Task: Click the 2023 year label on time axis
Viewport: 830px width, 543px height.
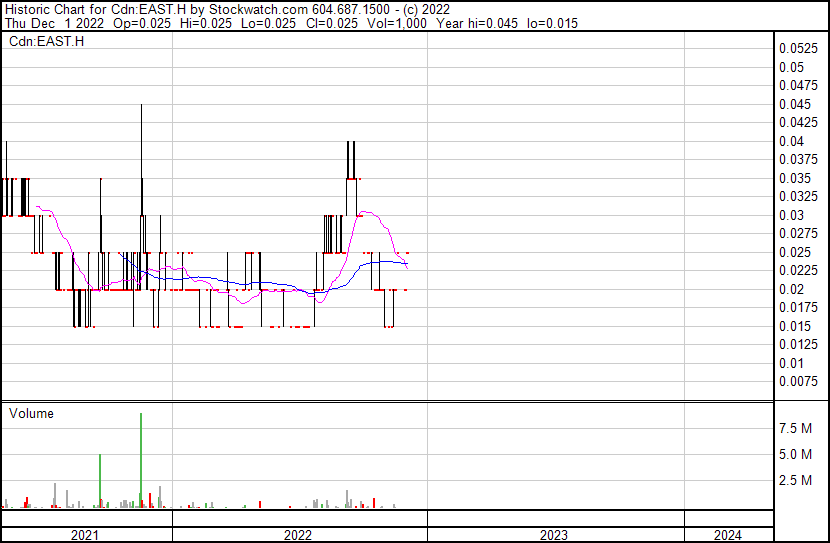Action: (x=554, y=535)
